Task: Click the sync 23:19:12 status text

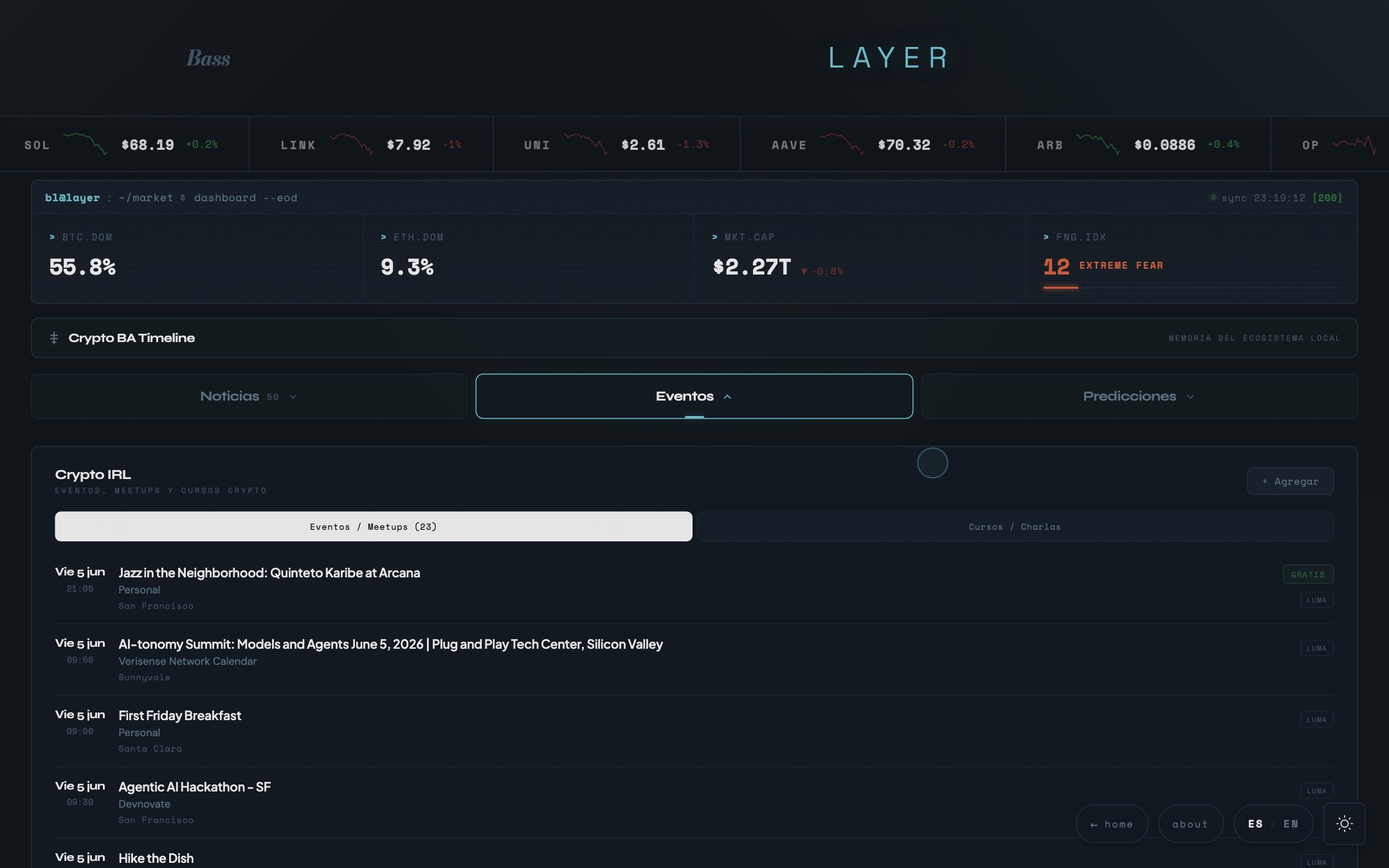Action: [1263, 197]
